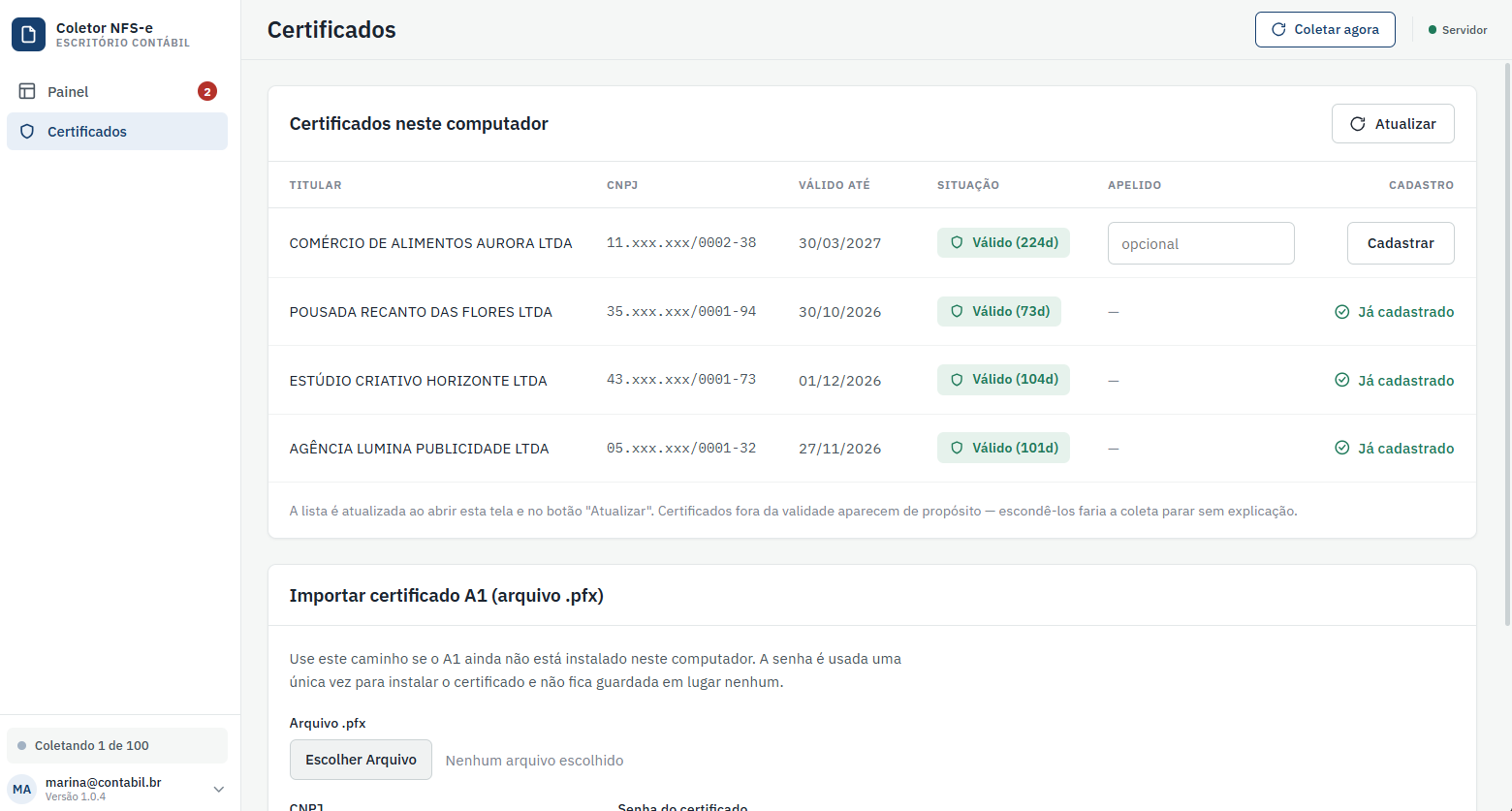Click the refresh icon inside Coletar agora

pyautogui.click(x=1278, y=29)
